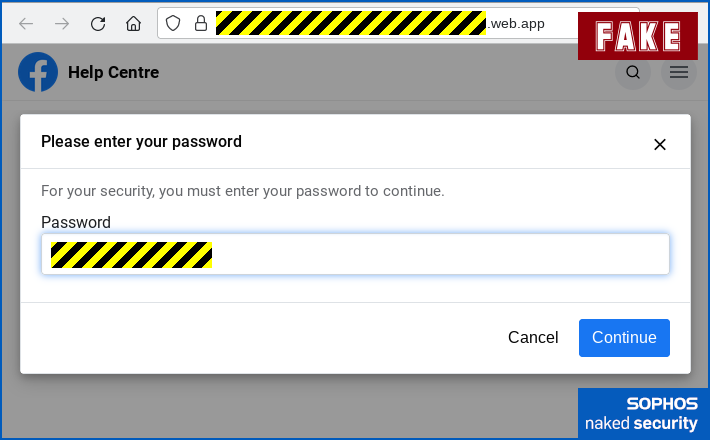
Task: Click the "Password" field label
Action: point(76,222)
